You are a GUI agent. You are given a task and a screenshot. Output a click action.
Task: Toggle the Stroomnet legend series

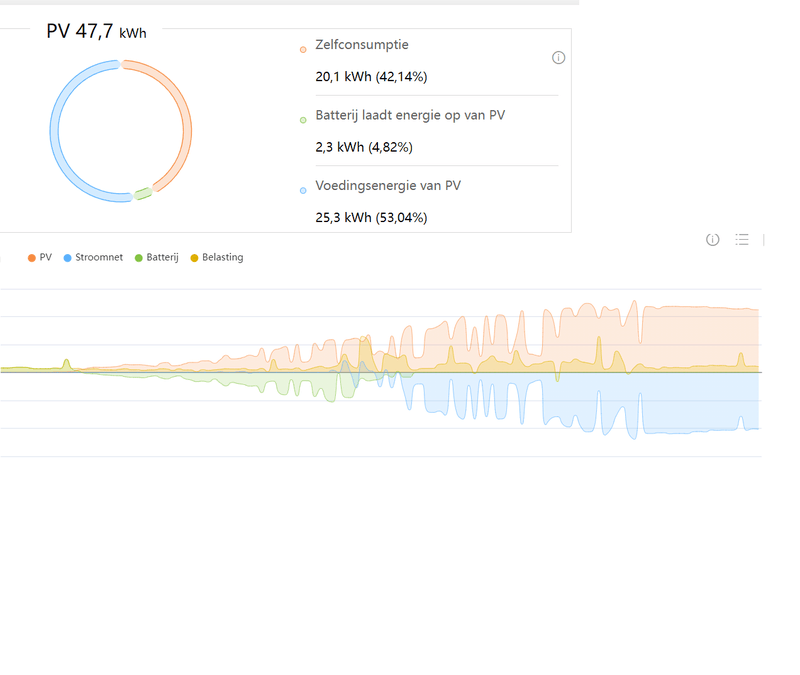click(93, 257)
